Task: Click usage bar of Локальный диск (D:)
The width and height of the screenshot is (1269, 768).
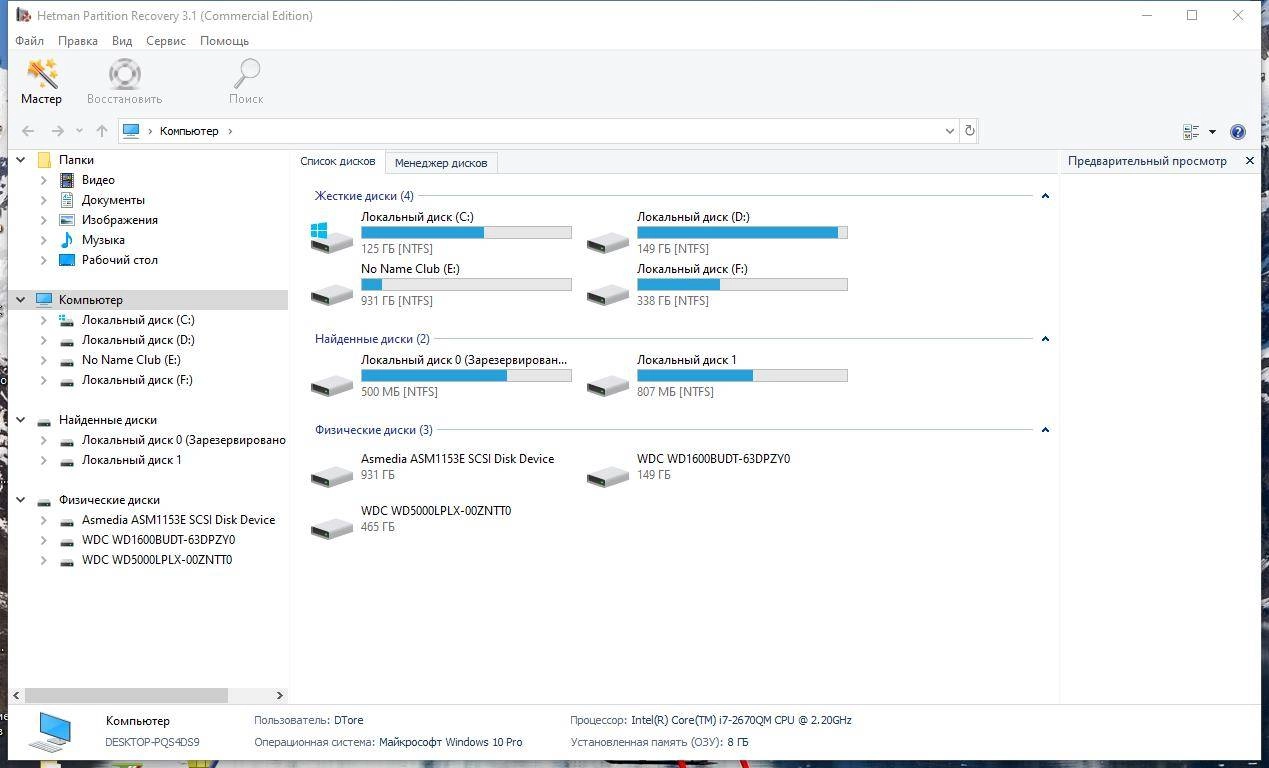Action: pyautogui.click(x=742, y=233)
